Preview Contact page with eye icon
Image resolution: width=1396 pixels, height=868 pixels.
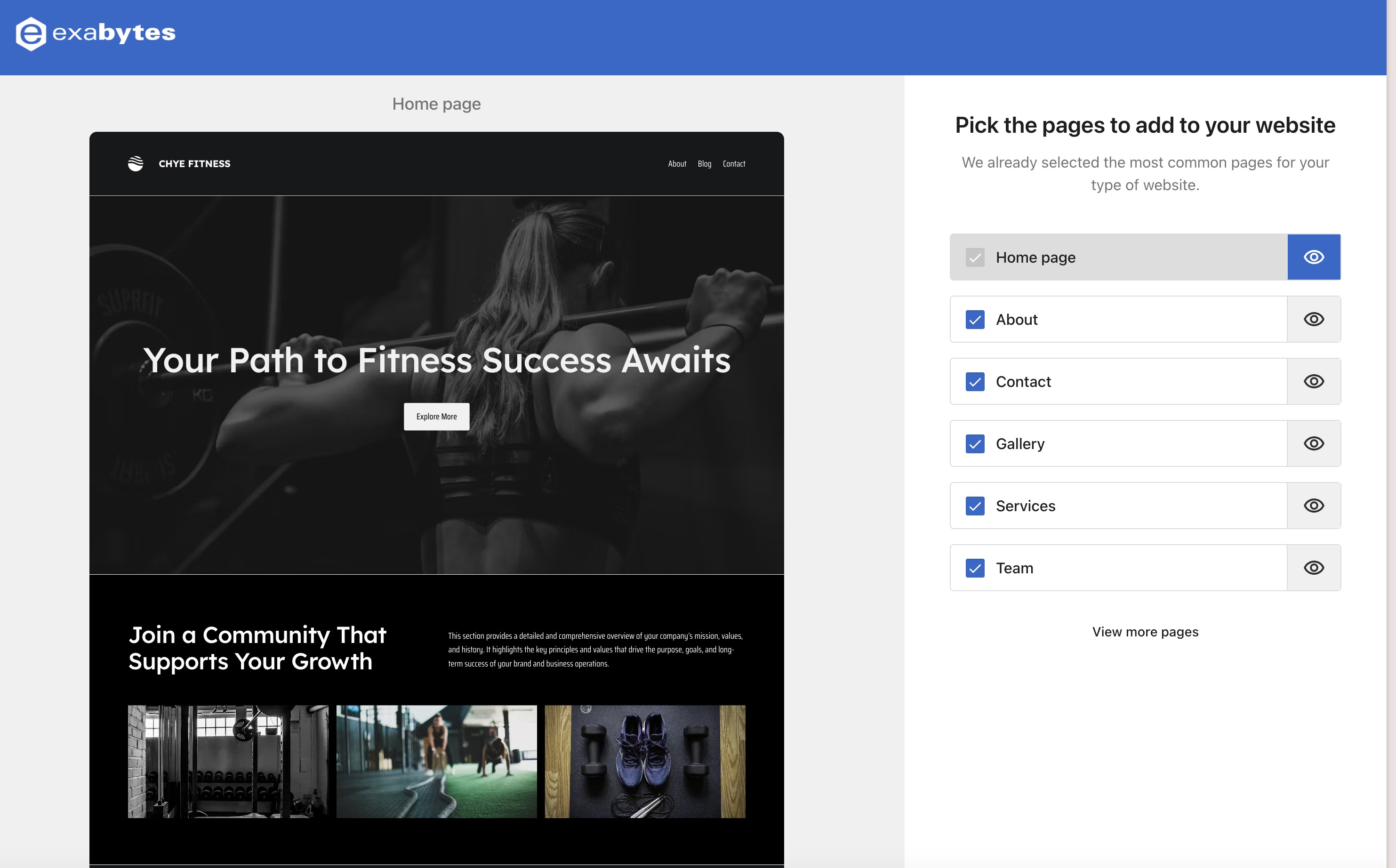[x=1313, y=381]
